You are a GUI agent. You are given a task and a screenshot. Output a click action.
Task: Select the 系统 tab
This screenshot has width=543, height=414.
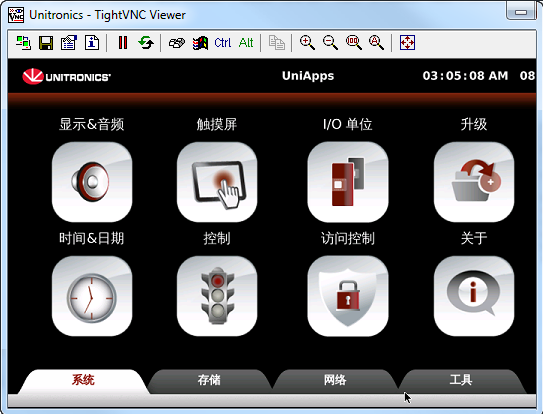pos(83,380)
